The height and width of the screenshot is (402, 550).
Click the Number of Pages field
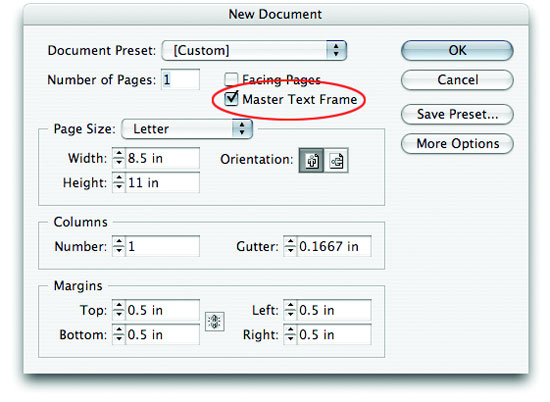(x=180, y=79)
